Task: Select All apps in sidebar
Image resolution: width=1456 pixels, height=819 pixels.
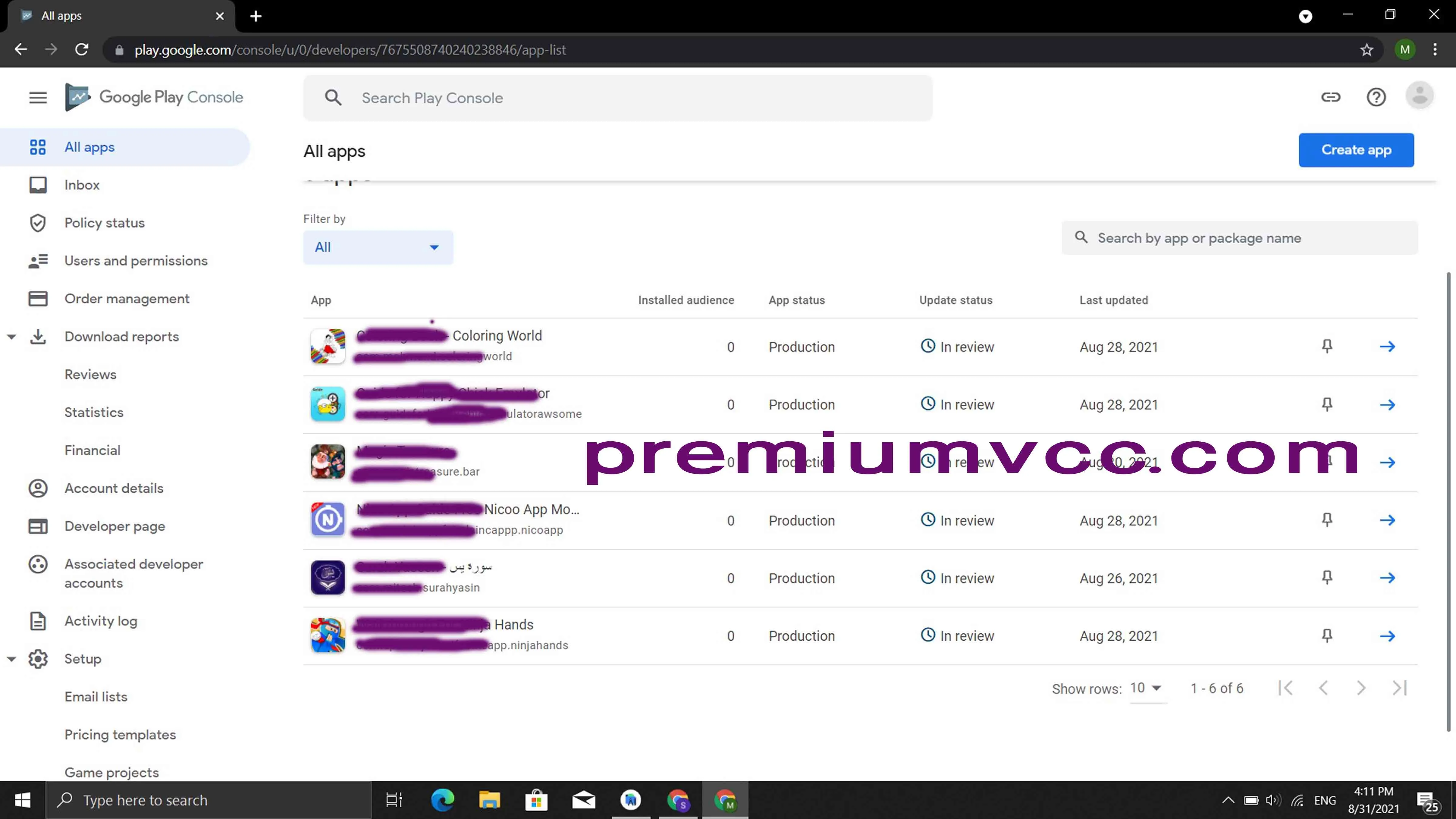Action: click(x=125, y=147)
